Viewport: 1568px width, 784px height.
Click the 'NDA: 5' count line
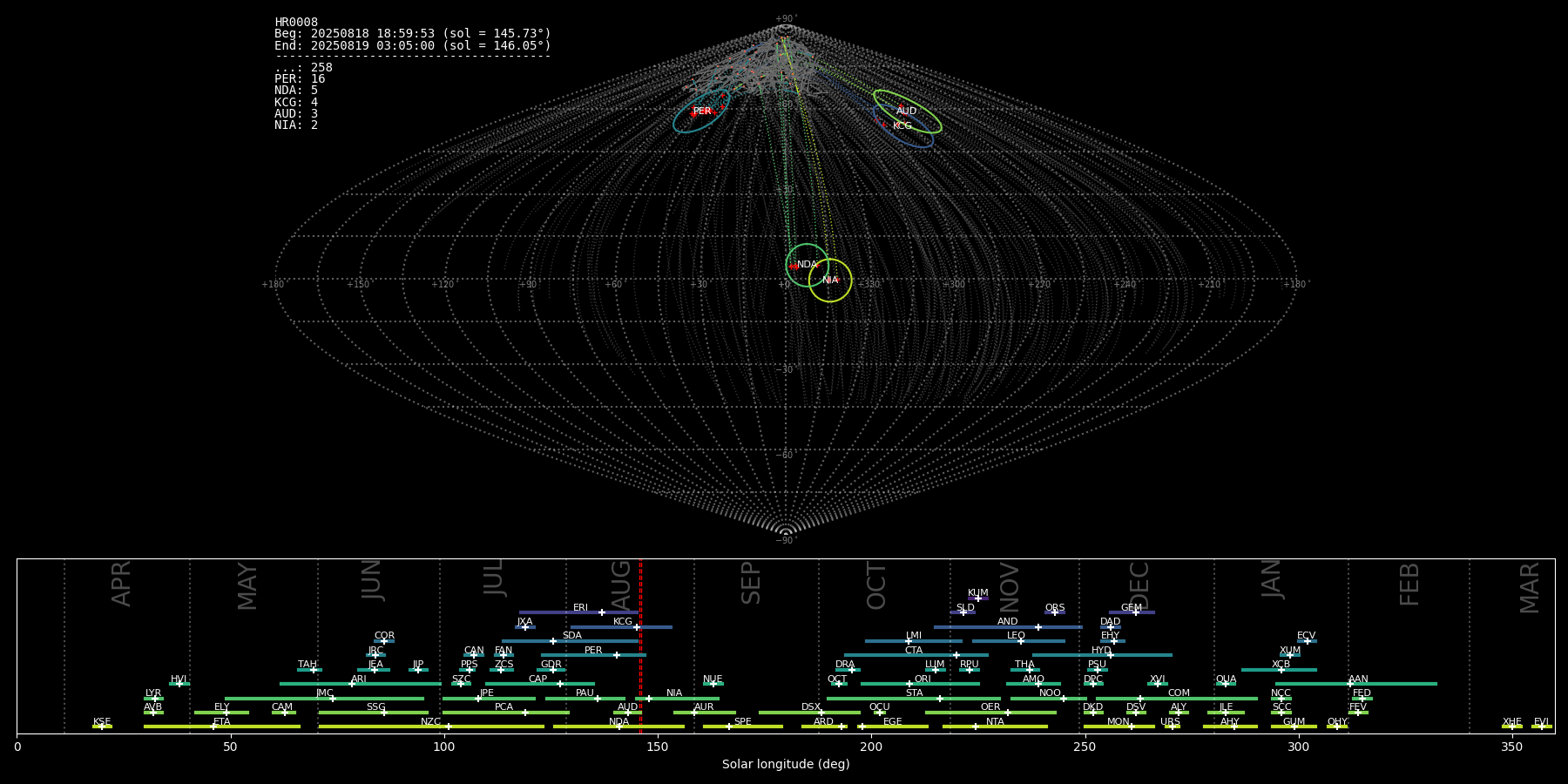point(296,91)
